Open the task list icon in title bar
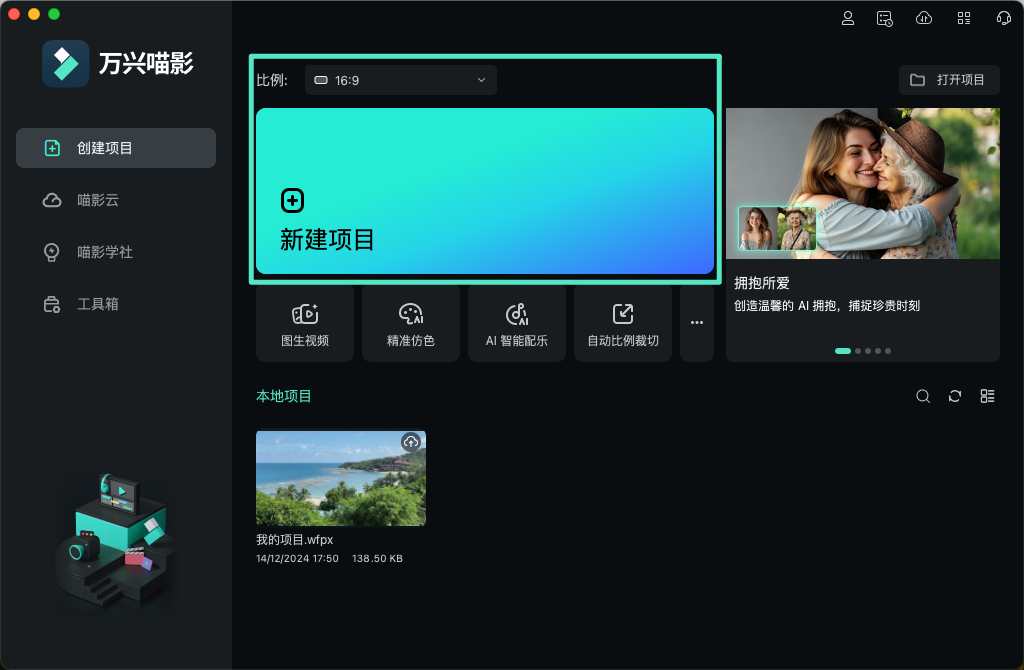Image resolution: width=1024 pixels, height=670 pixels. click(884, 17)
